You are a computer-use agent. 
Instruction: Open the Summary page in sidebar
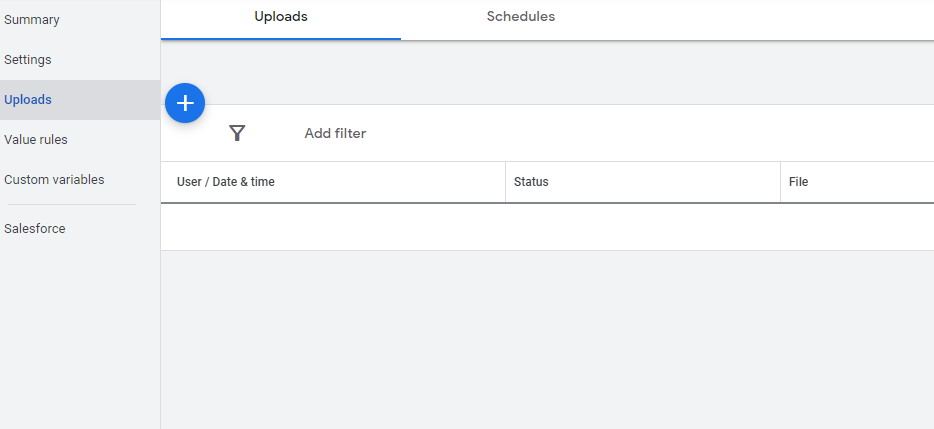click(x=32, y=20)
